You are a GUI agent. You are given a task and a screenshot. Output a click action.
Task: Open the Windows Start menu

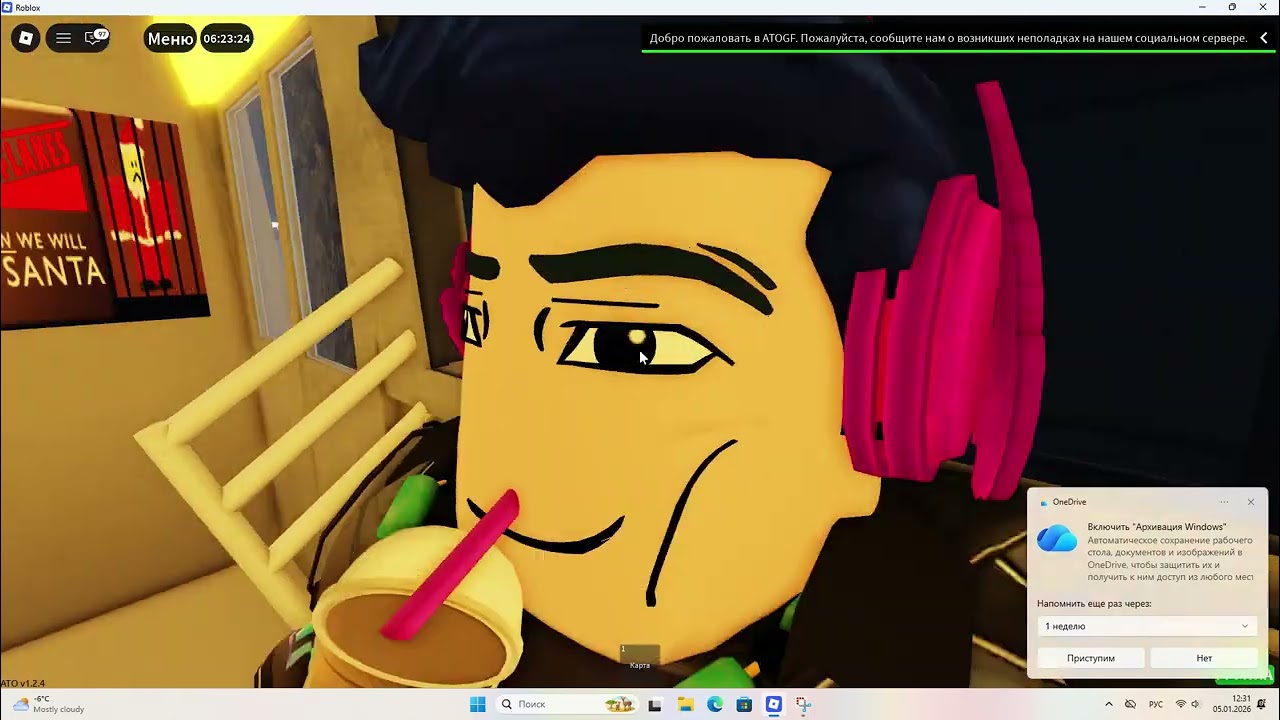(478, 704)
